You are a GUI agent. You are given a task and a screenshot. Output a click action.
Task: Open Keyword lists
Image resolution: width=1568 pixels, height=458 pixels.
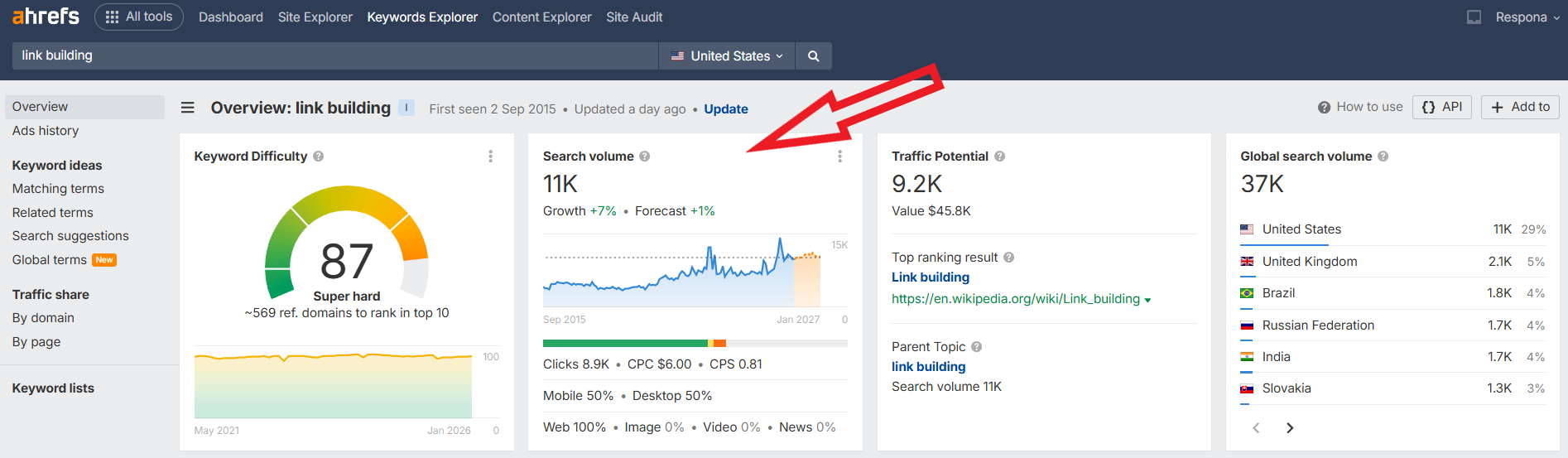tap(53, 388)
